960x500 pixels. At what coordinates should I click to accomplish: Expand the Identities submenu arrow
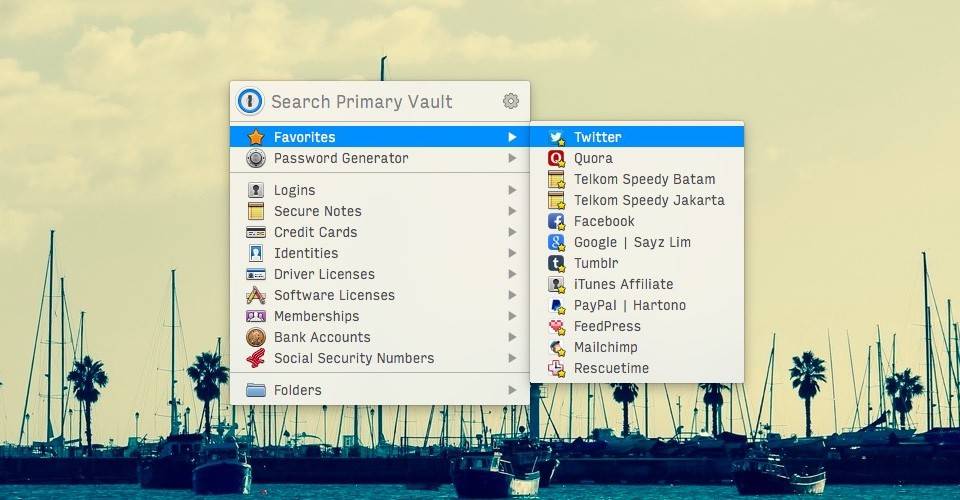point(512,253)
